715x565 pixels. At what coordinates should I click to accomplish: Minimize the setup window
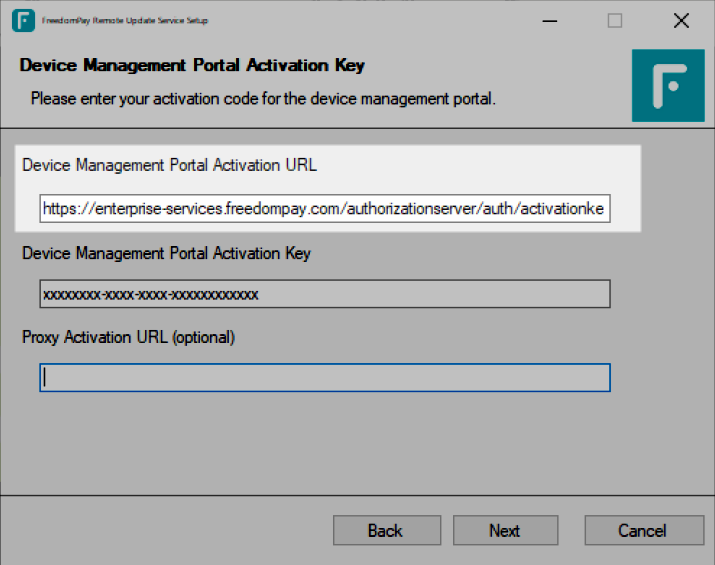coord(550,21)
